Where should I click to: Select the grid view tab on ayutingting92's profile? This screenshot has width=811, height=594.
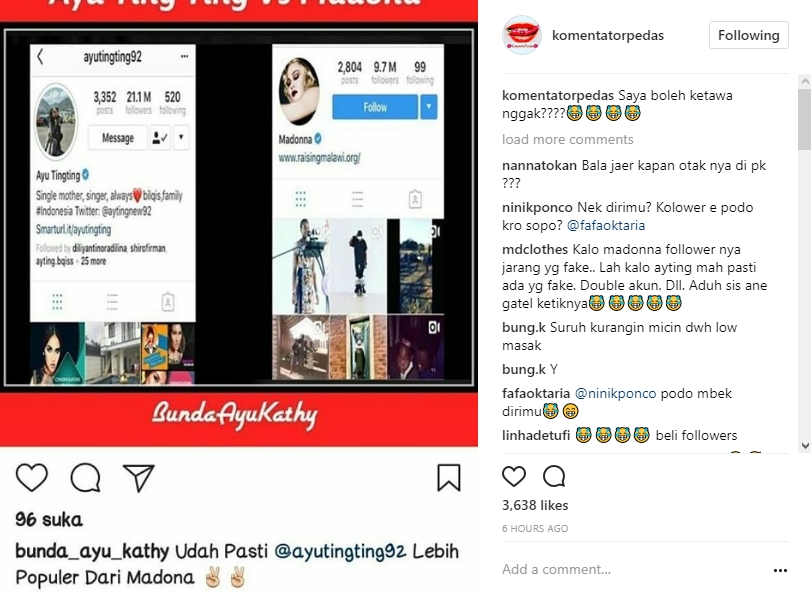point(57,301)
